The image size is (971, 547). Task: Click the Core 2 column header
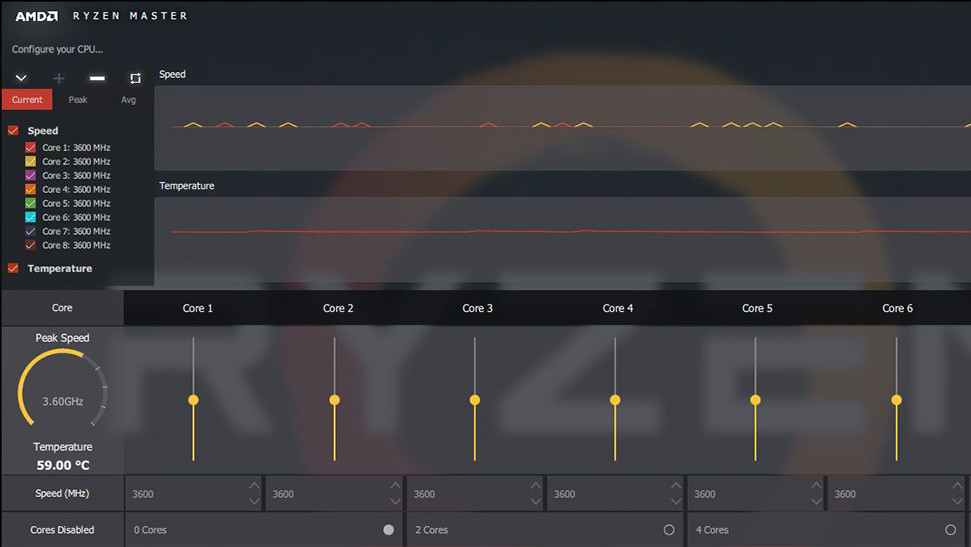(x=338, y=308)
